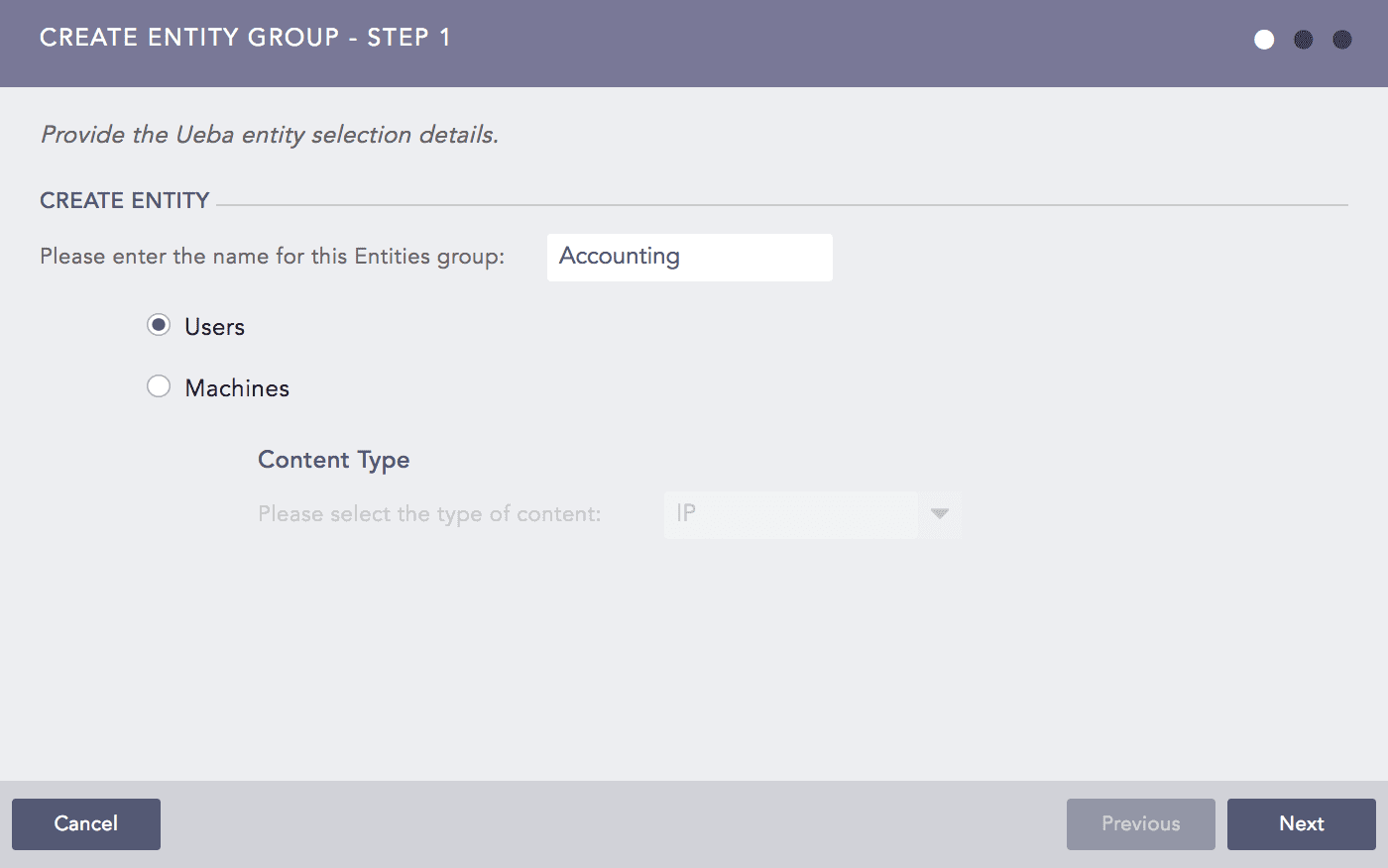The image size is (1388, 868).
Task: Click the Users label text
Action: 214,326
